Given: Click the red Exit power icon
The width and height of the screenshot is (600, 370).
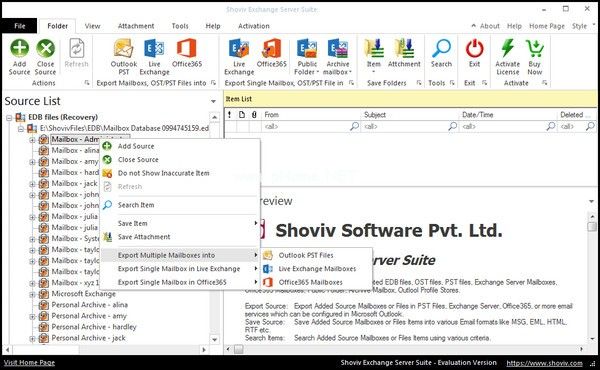Looking at the screenshot, I should 474,49.
